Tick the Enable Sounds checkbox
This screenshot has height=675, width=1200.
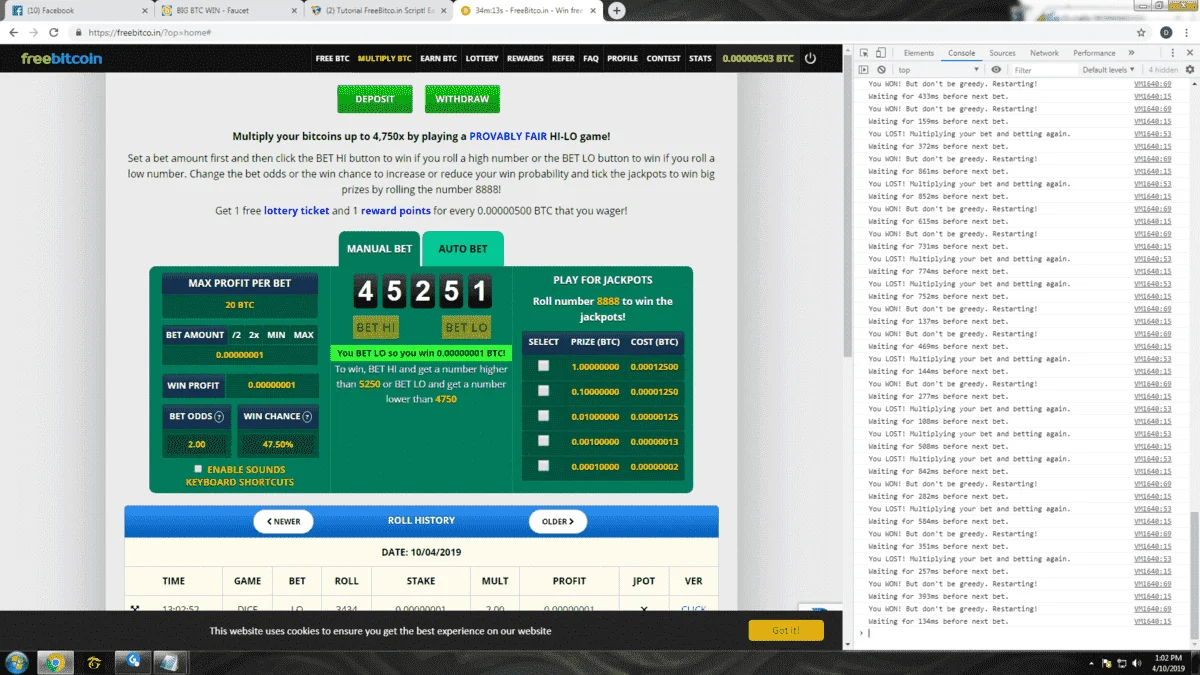tap(198, 469)
